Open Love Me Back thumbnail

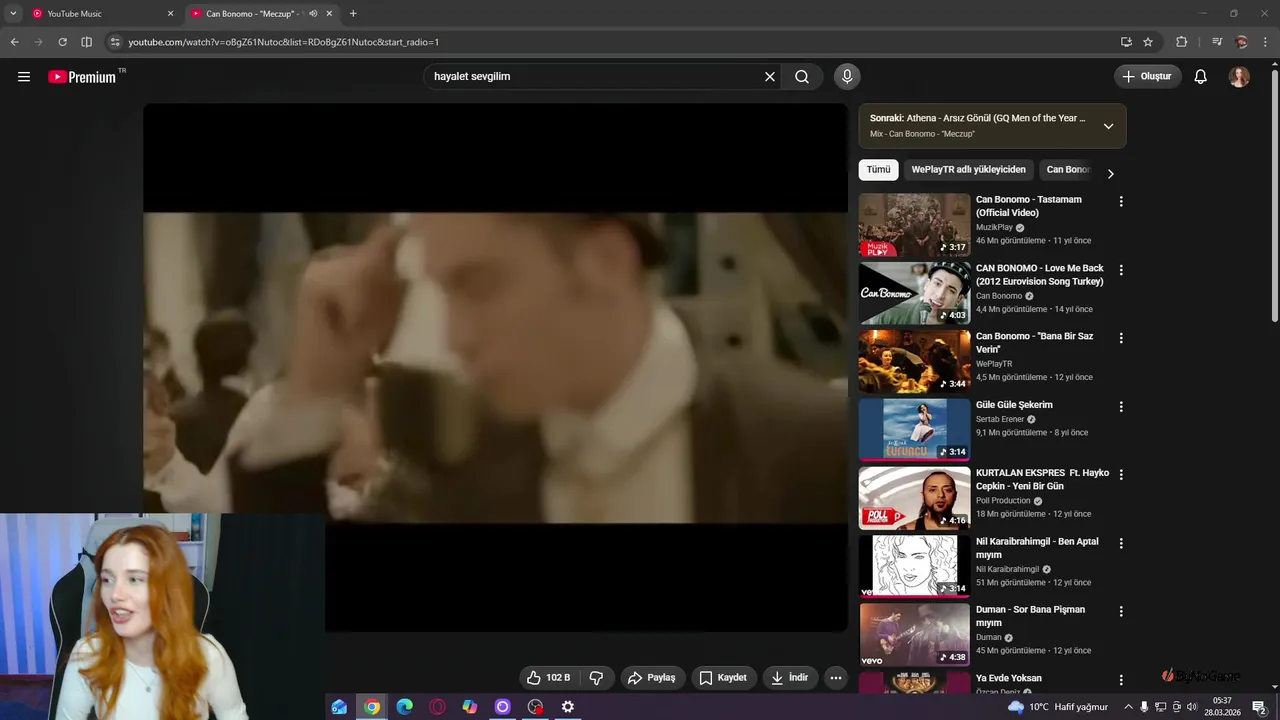(x=914, y=293)
